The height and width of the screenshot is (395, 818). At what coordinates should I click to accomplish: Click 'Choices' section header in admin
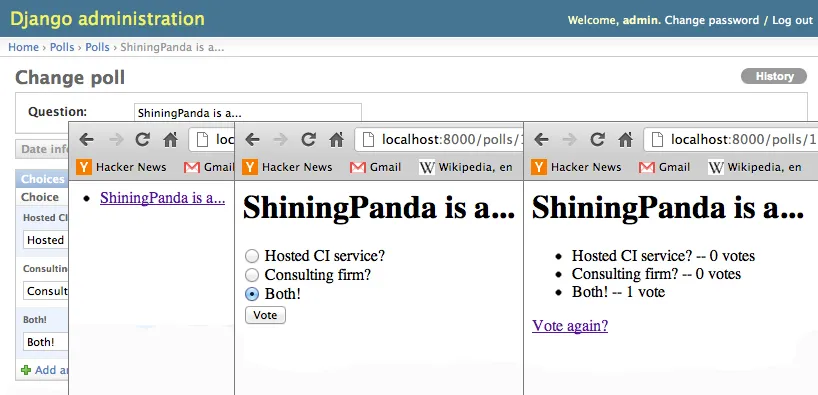(42, 179)
